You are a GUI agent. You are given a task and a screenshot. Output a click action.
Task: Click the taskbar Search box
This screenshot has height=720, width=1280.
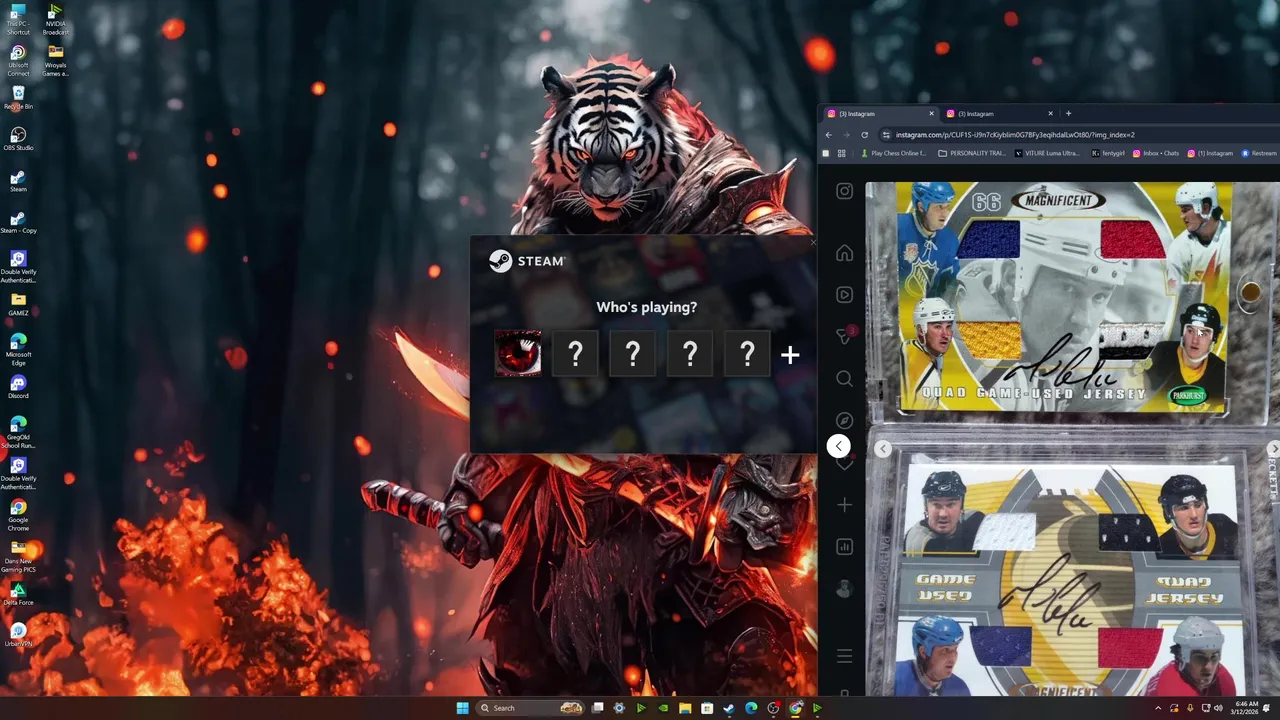click(530, 708)
